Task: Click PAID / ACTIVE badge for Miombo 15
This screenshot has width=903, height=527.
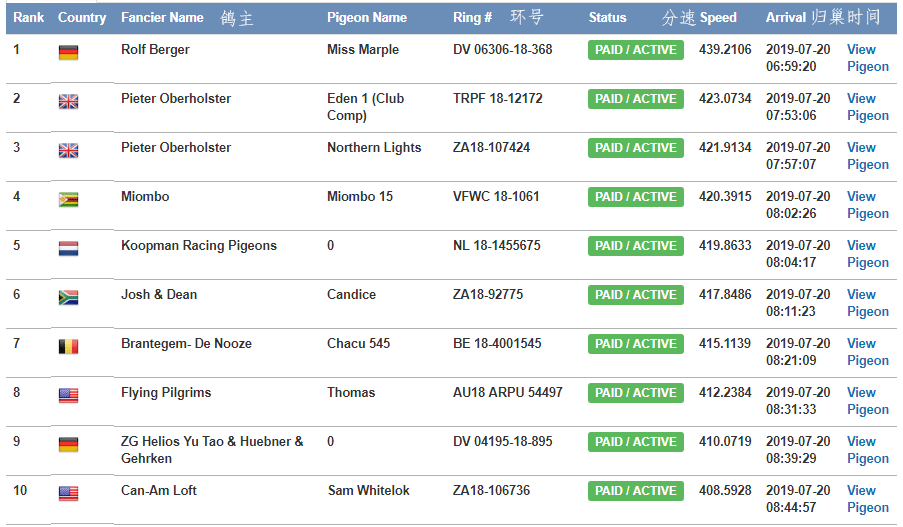Action: coord(635,197)
